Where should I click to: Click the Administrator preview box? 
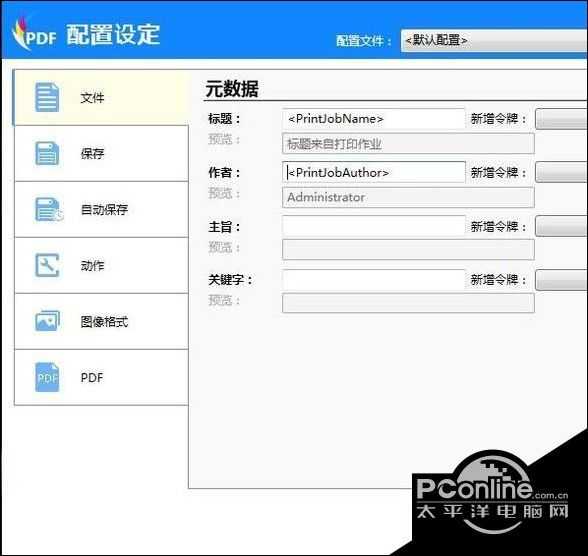pos(408,197)
